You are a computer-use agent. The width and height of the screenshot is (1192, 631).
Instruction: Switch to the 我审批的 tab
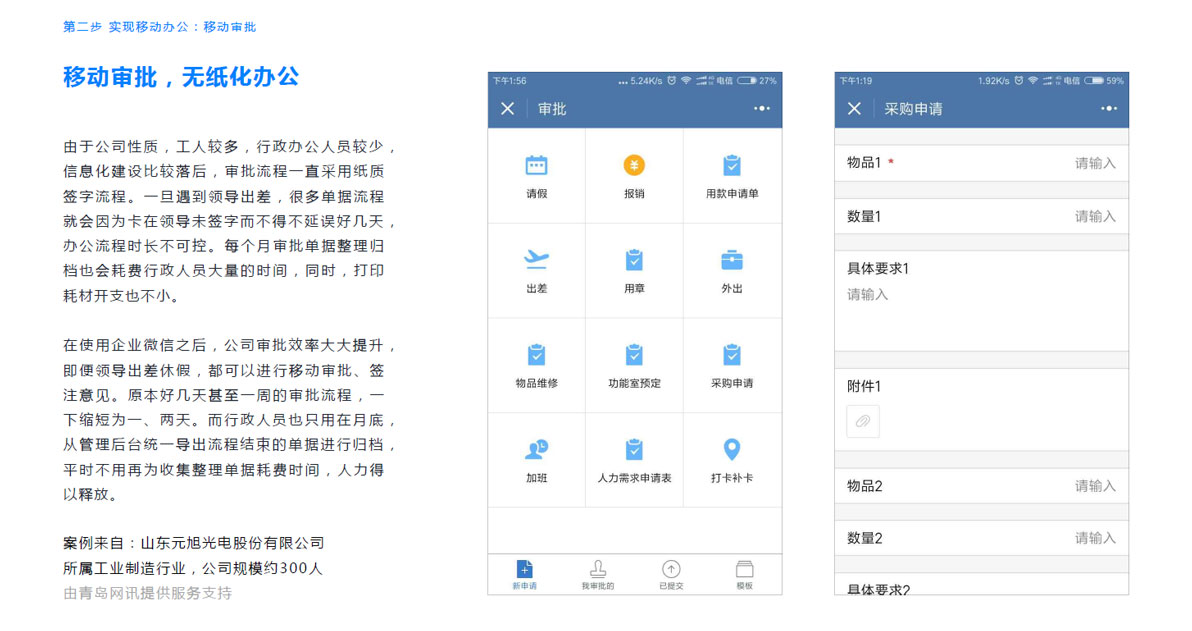[x=598, y=575]
